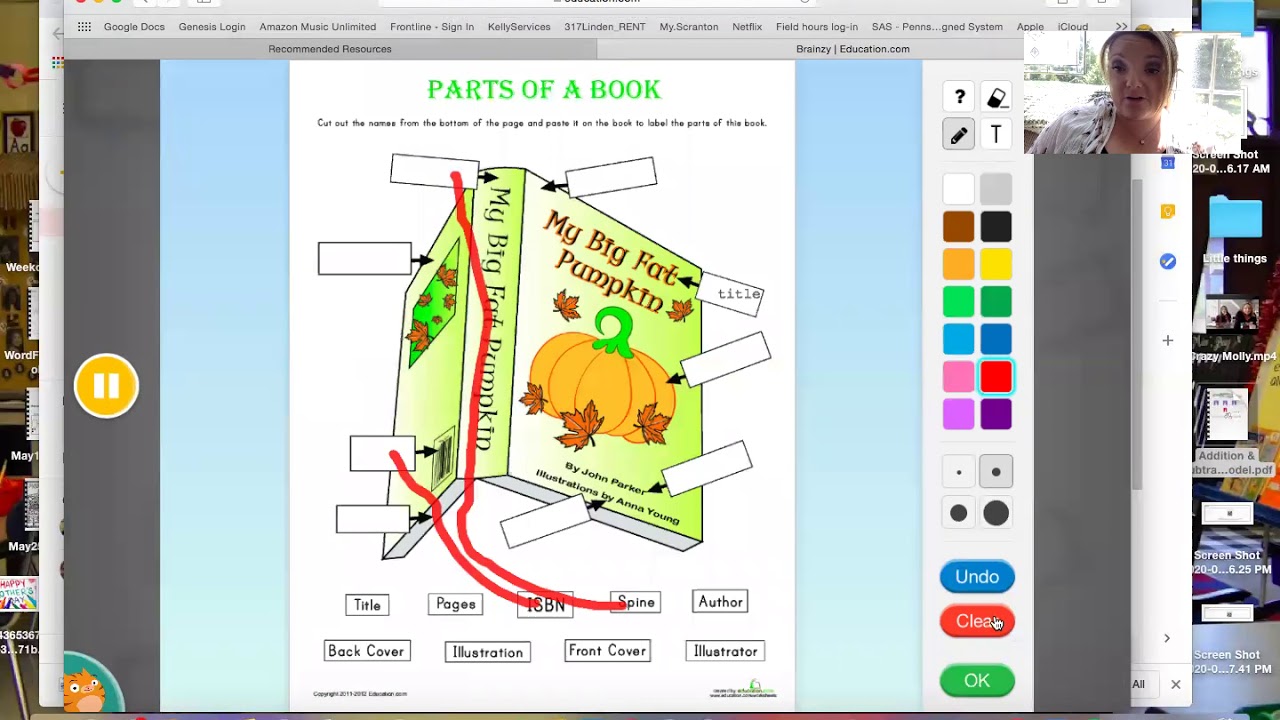Image resolution: width=1280 pixels, height=720 pixels.
Task: Select the Spine word label
Action: pyautogui.click(x=636, y=602)
